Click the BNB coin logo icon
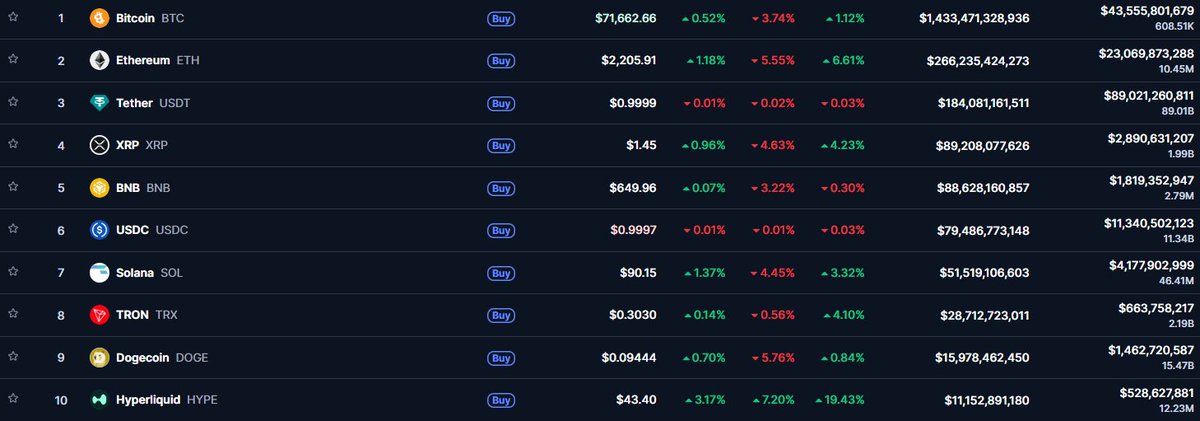The image size is (1200, 421). point(99,187)
